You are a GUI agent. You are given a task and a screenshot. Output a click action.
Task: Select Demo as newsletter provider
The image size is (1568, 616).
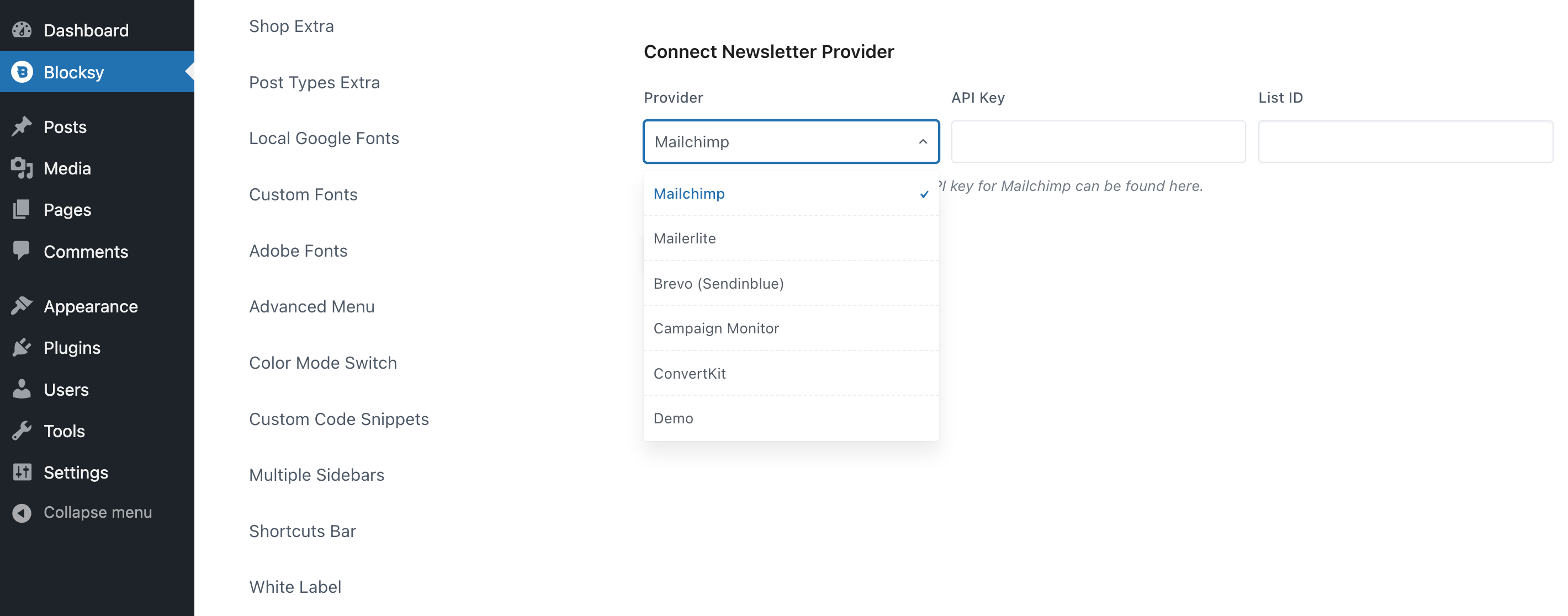click(673, 418)
